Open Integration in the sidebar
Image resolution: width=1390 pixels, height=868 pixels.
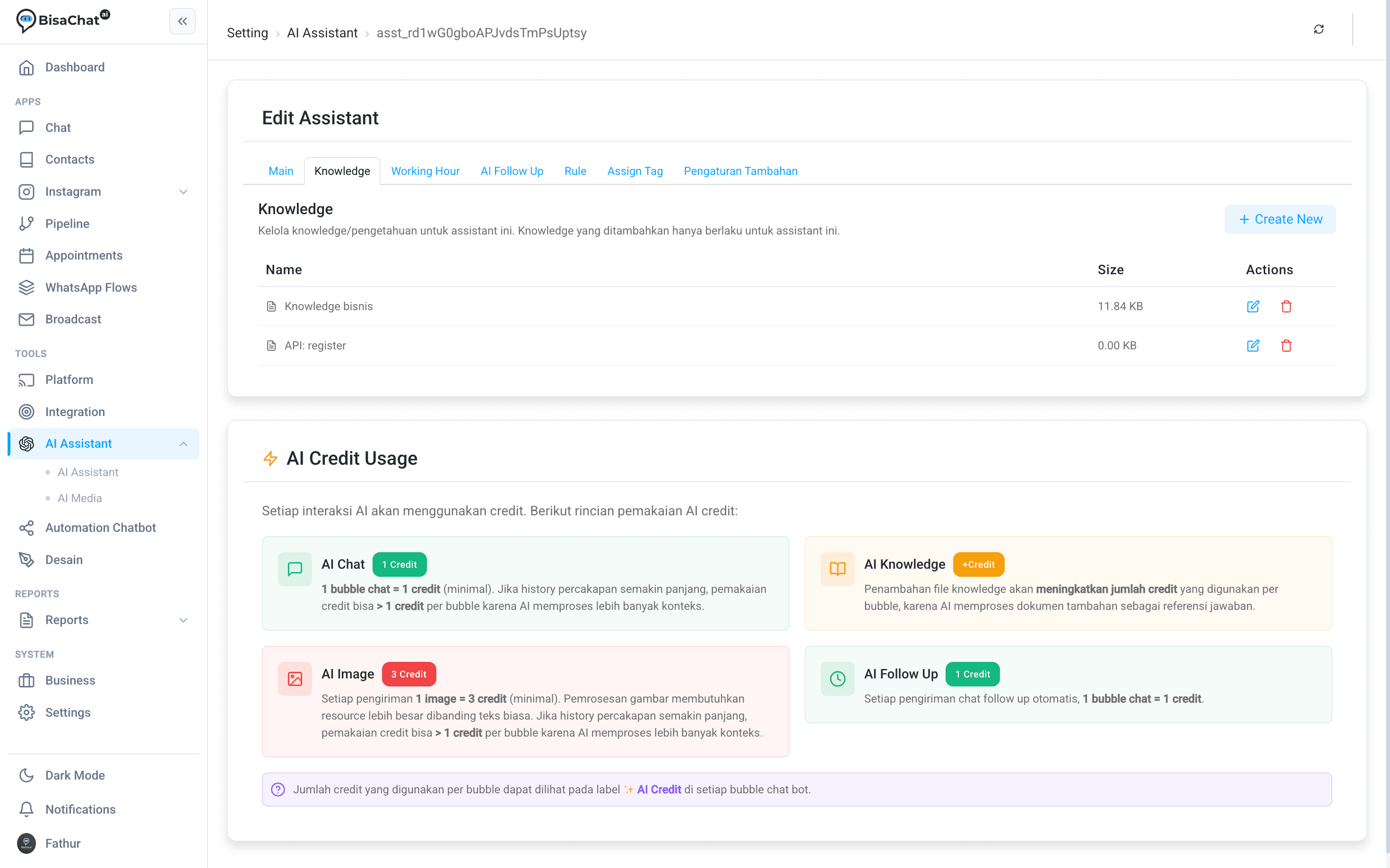(x=104, y=412)
